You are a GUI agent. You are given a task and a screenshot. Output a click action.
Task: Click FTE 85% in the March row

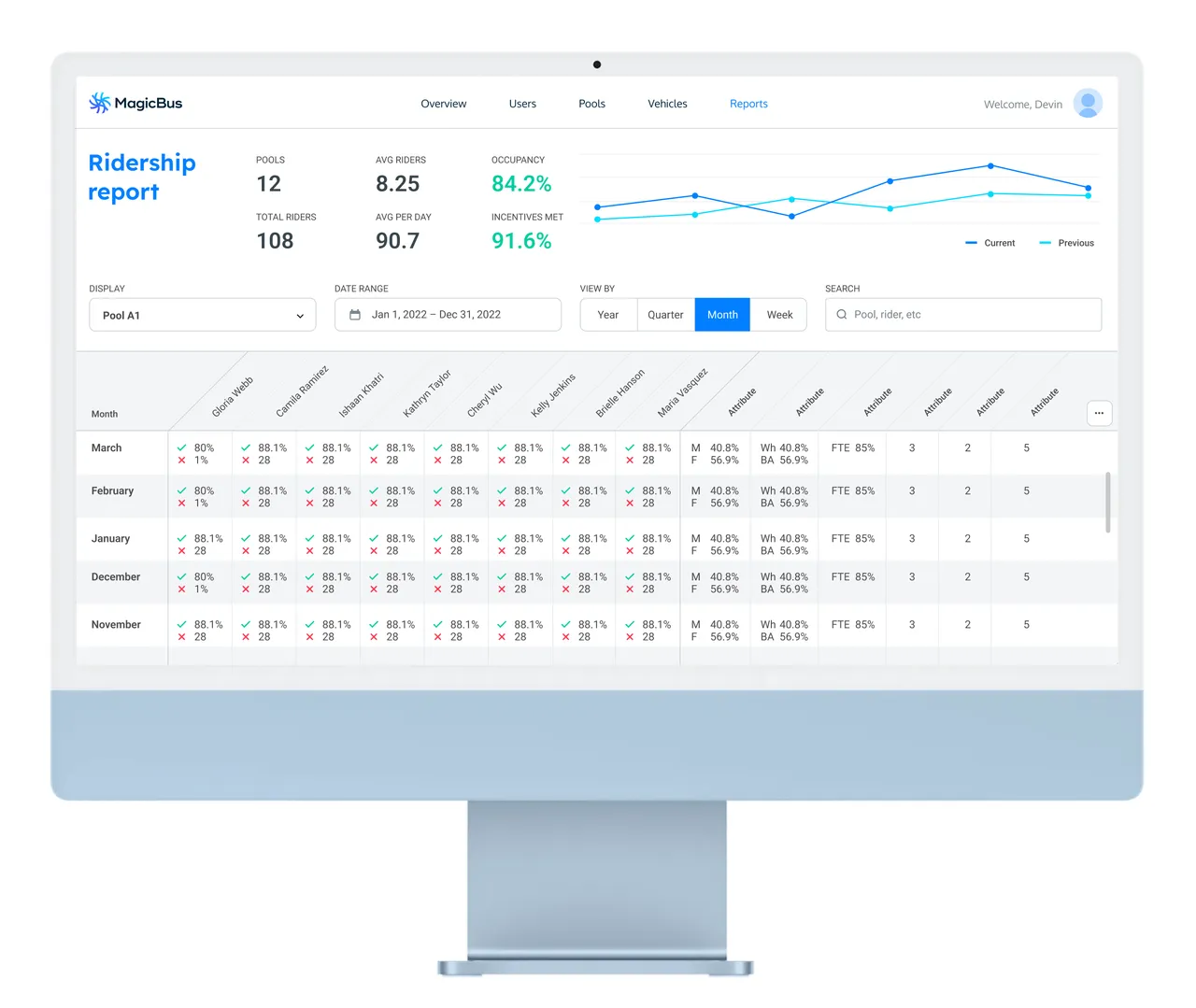[x=853, y=448]
